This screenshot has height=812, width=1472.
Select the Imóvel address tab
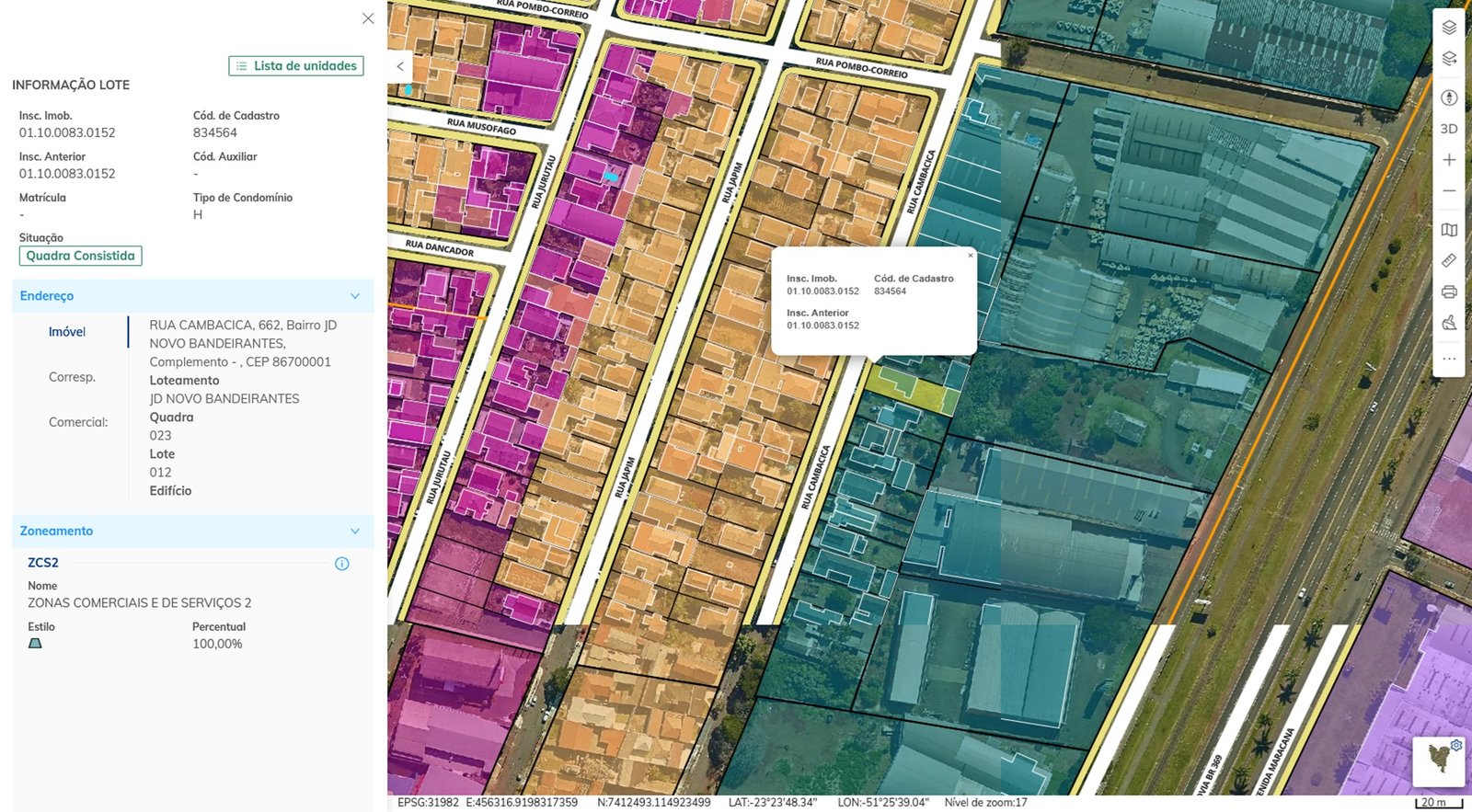(x=67, y=332)
